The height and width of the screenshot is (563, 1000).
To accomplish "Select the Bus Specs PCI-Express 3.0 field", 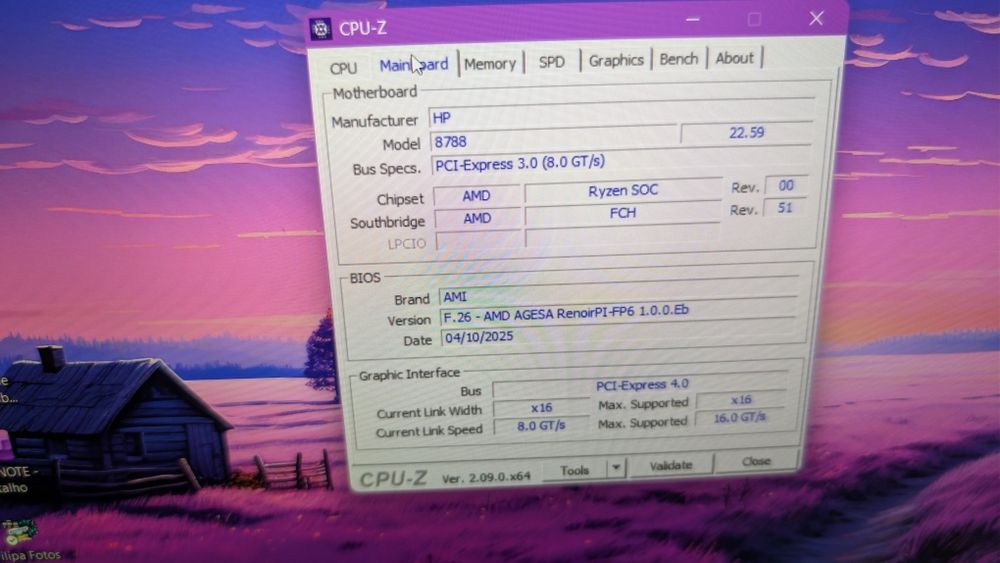I will pos(622,161).
